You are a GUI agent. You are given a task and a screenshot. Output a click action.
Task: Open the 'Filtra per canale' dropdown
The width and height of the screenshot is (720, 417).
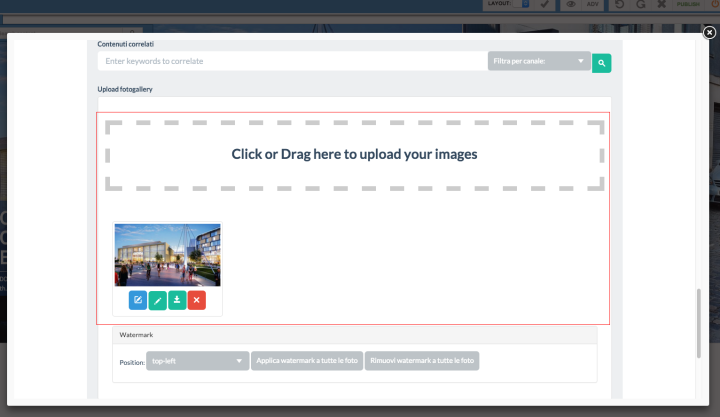539,62
